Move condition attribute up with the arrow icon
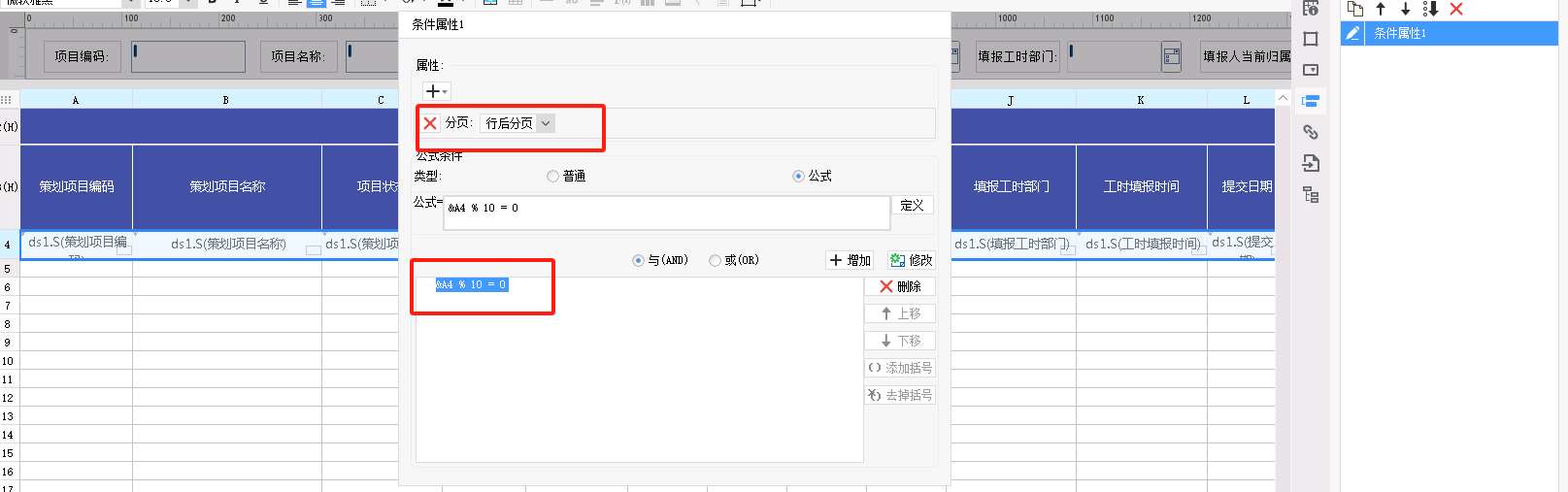1568x492 pixels. pyautogui.click(x=1381, y=9)
